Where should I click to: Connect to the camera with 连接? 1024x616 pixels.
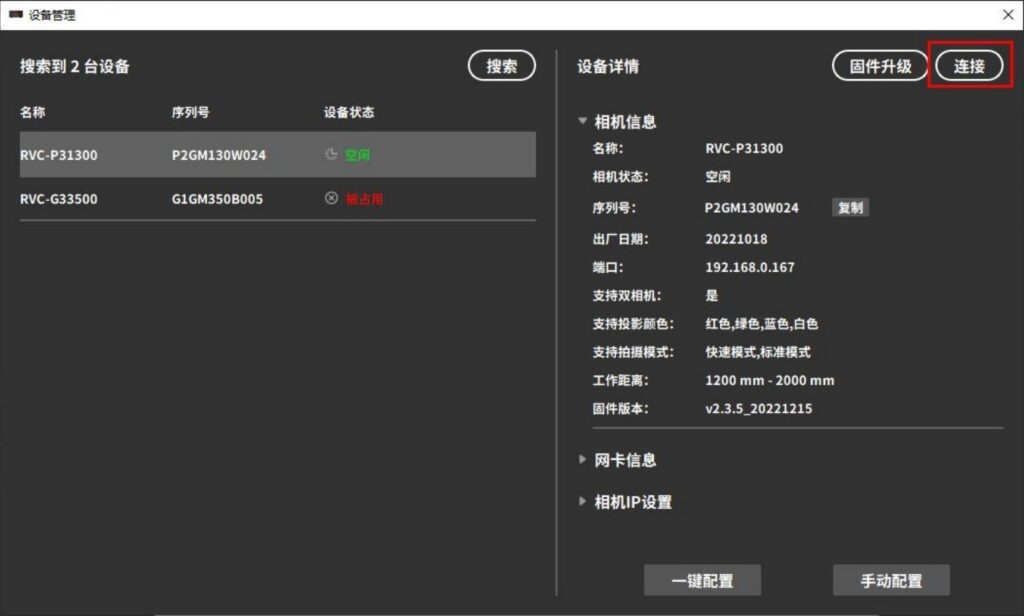point(969,66)
